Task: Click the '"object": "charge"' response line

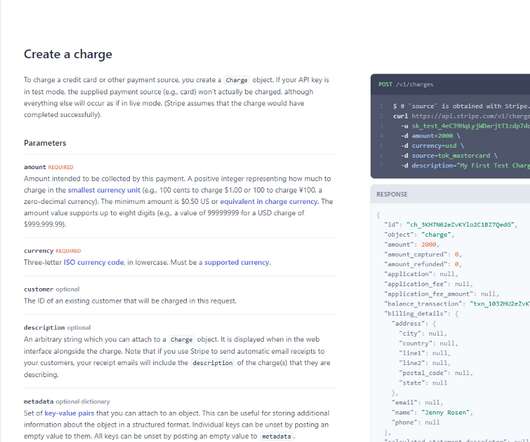Action: pyautogui.click(x=419, y=235)
